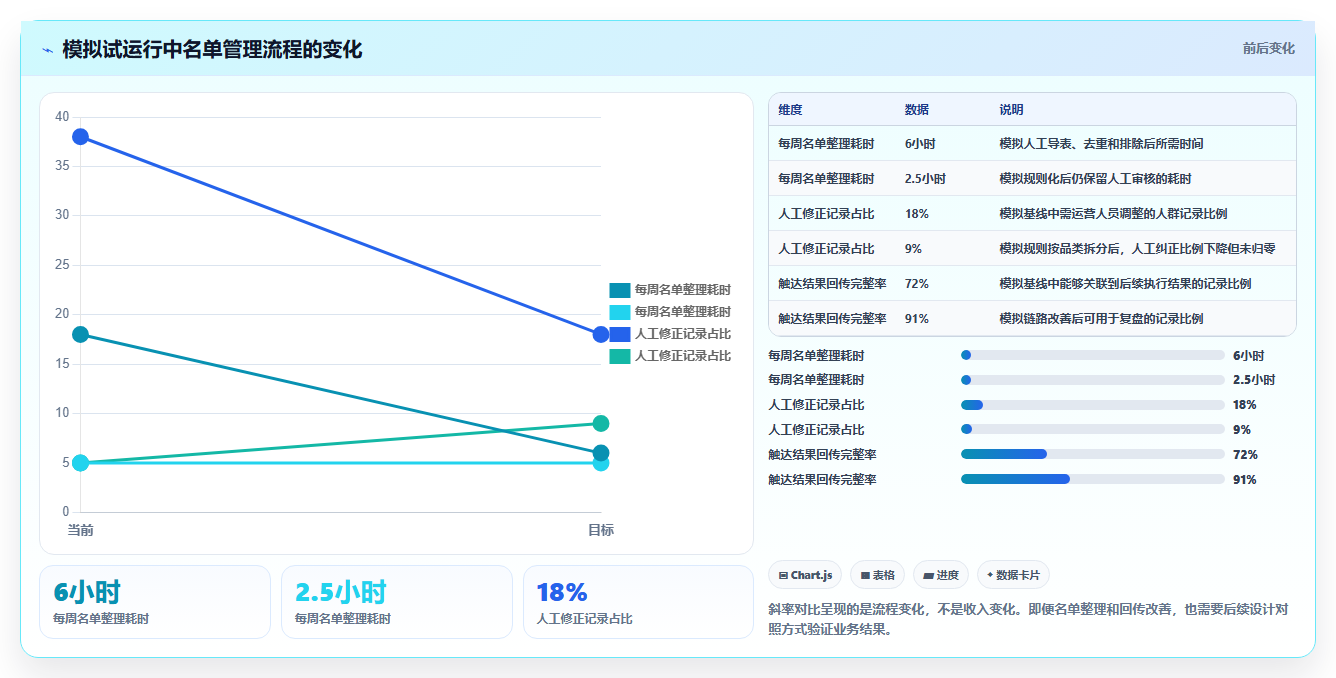Click the Chart.js chip icon
This screenshot has width=1336, height=678.
coord(783,575)
